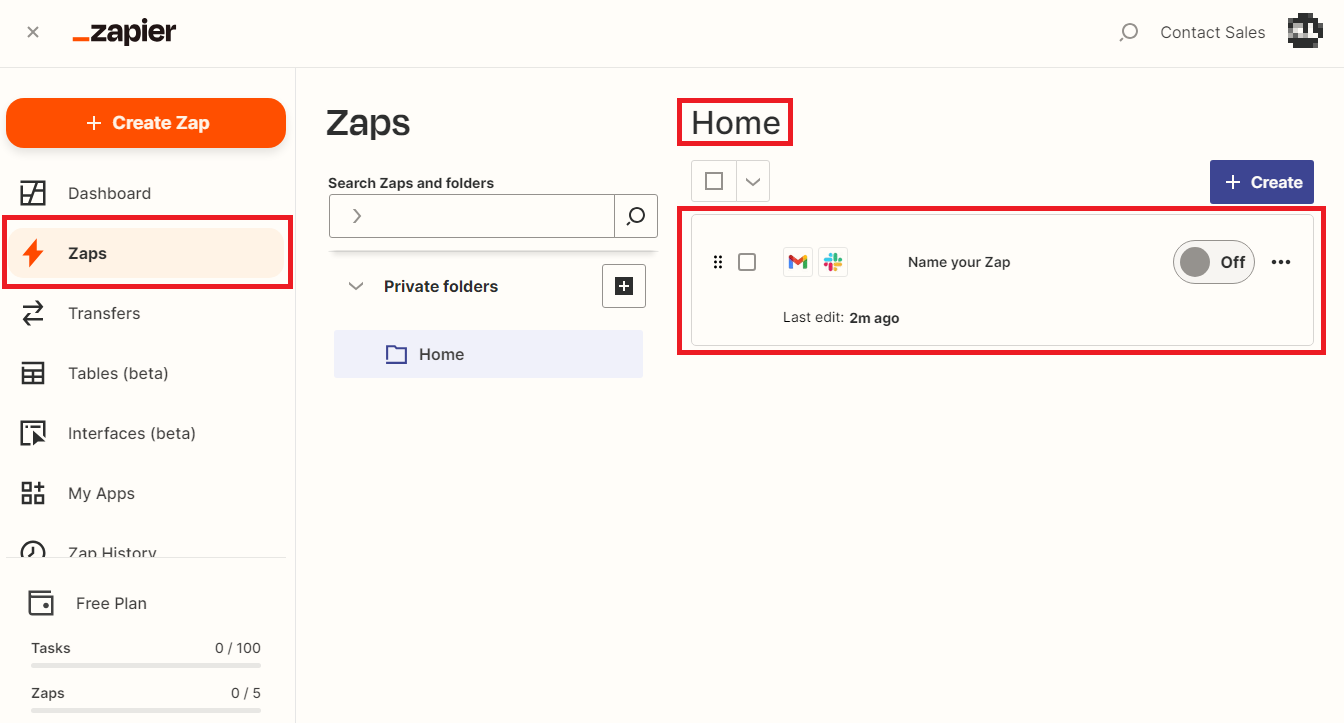Click the Private folders label
This screenshot has height=723, width=1344.
click(x=441, y=286)
